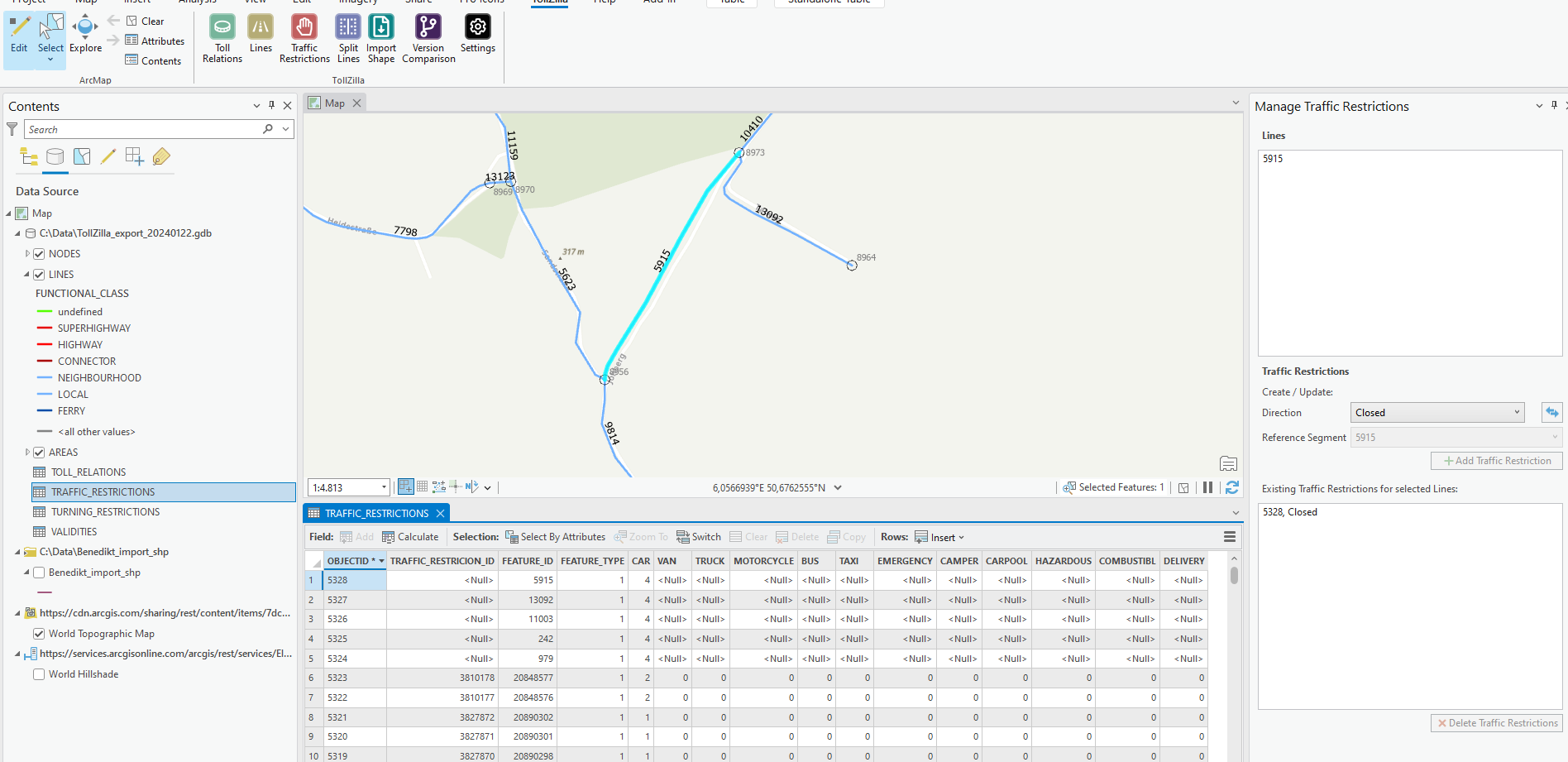Switch Contents to List By Drawing Order

pos(29,156)
